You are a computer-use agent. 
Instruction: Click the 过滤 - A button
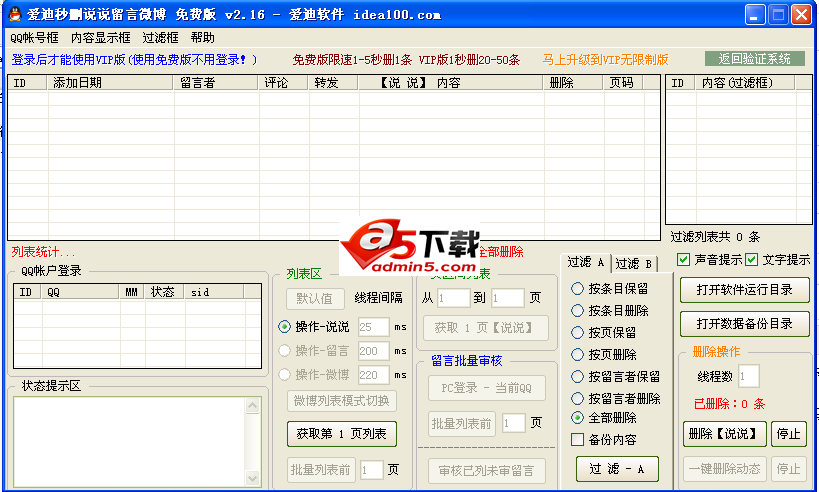(617, 469)
